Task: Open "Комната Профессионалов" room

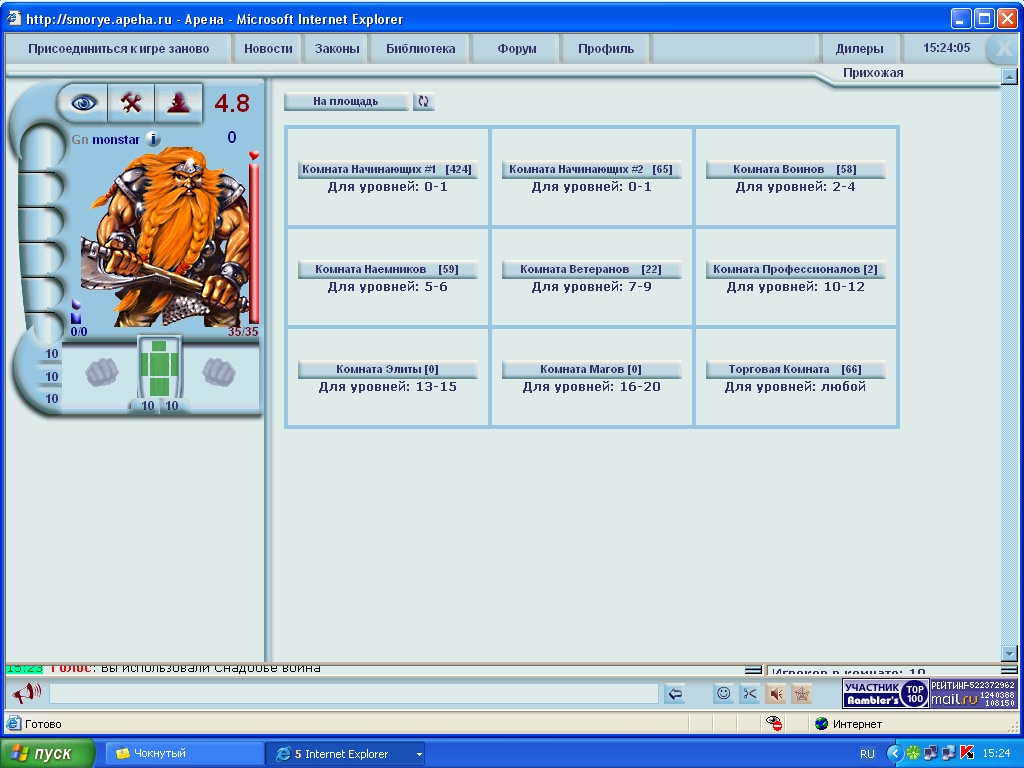Action: pyautogui.click(x=795, y=269)
